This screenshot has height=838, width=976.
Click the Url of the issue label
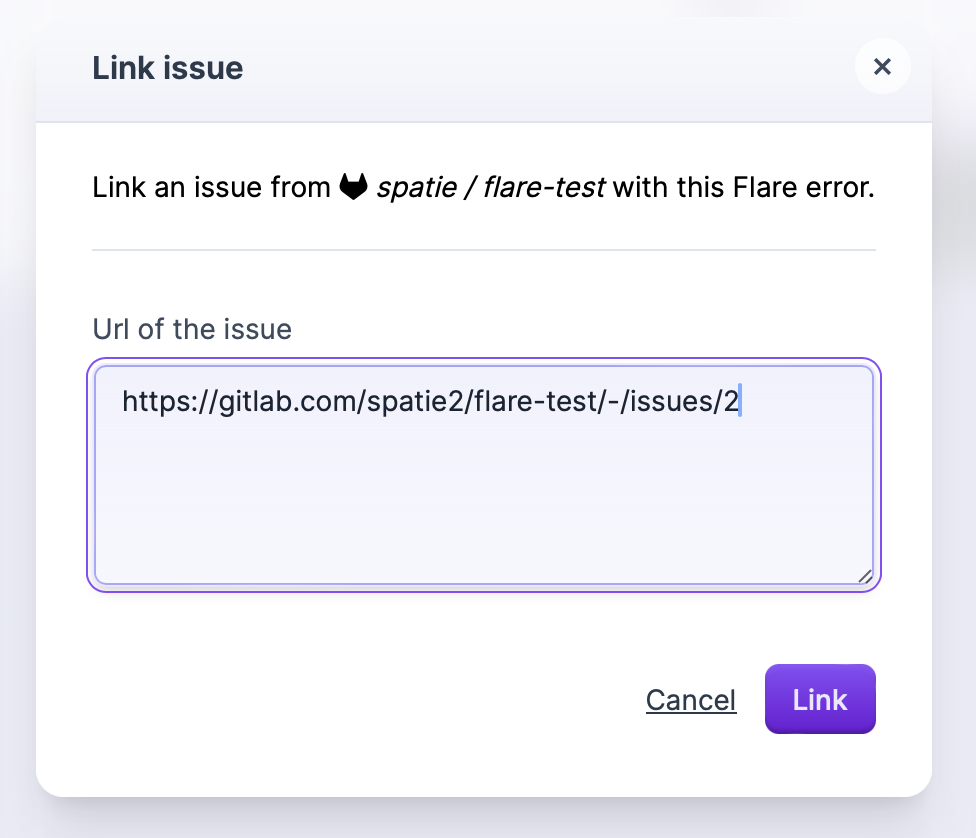pos(191,329)
